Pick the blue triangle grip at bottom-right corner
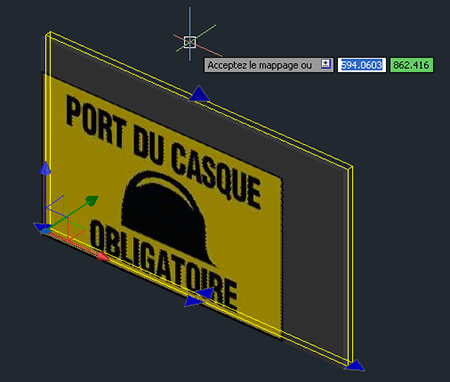This screenshot has width=450, height=382. point(355,365)
